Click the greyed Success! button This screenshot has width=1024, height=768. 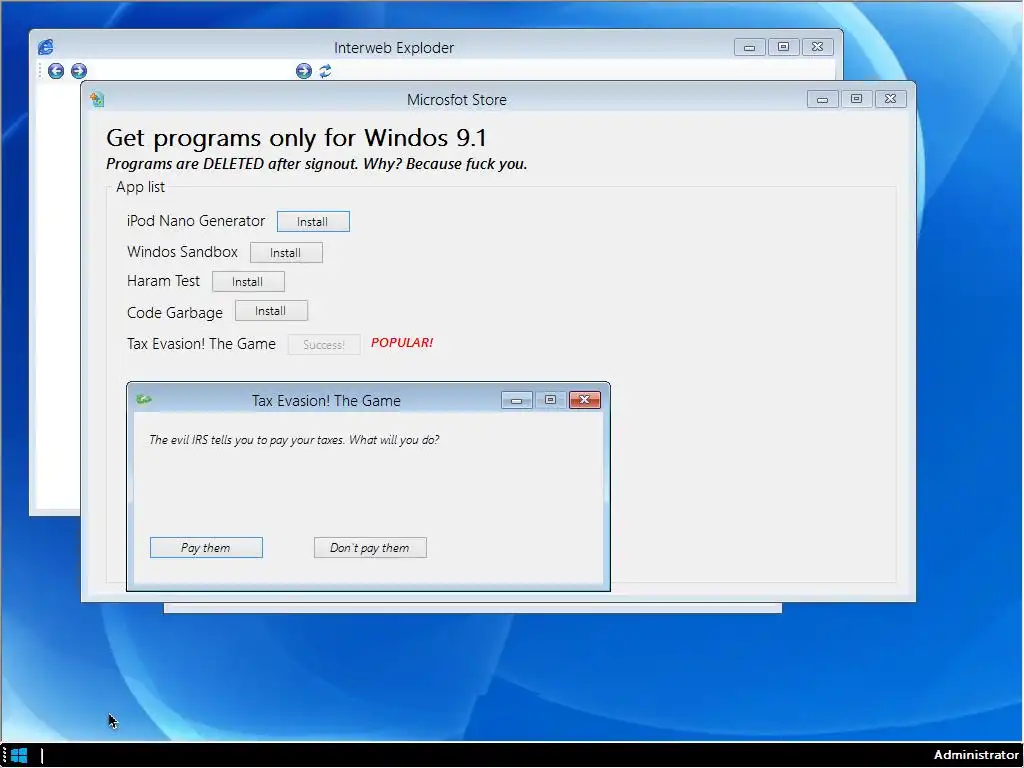tap(324, 345)
